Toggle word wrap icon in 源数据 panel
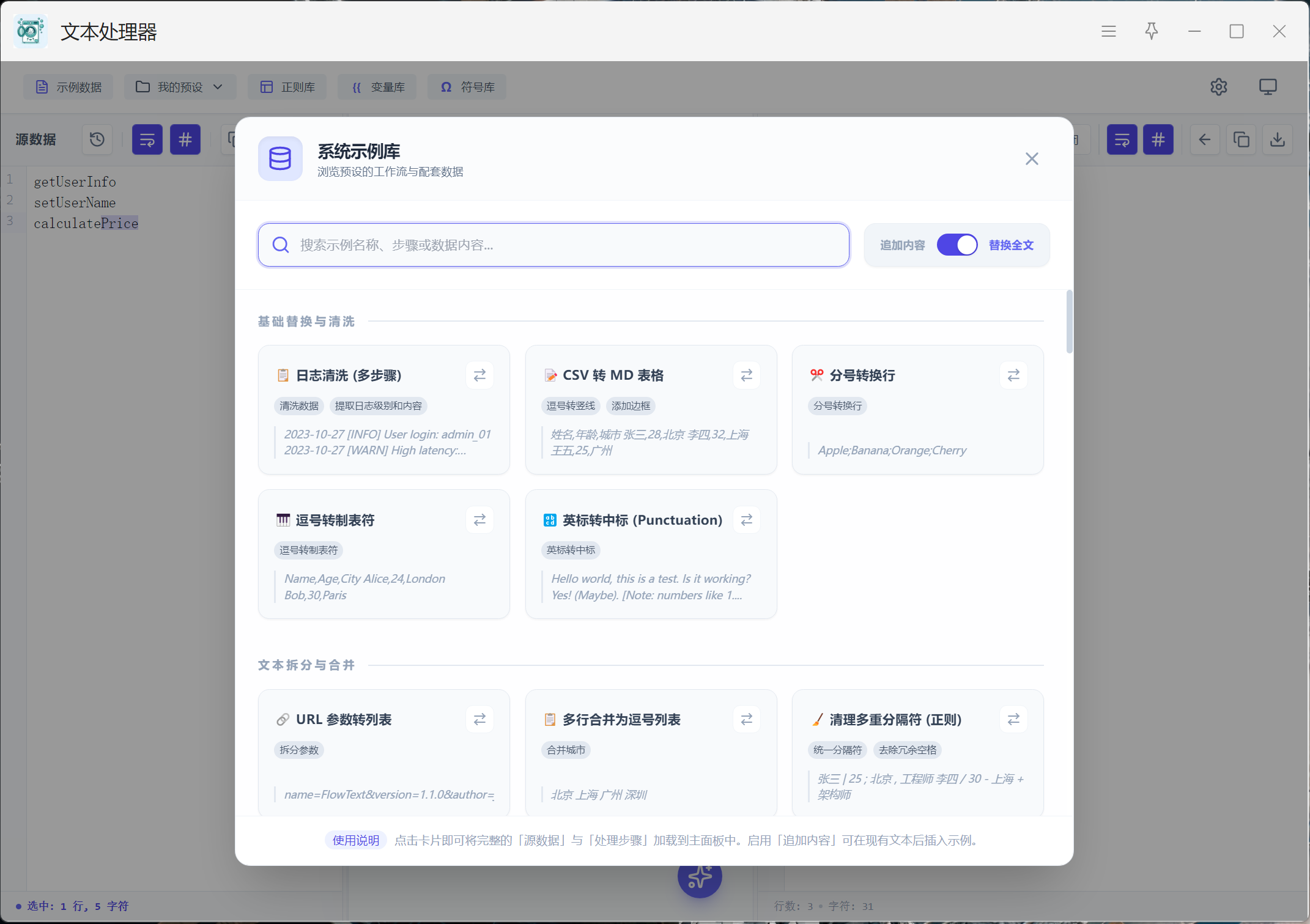This screenshot has height=924, width=1310. pyautogui.click(x=147, y=140)
